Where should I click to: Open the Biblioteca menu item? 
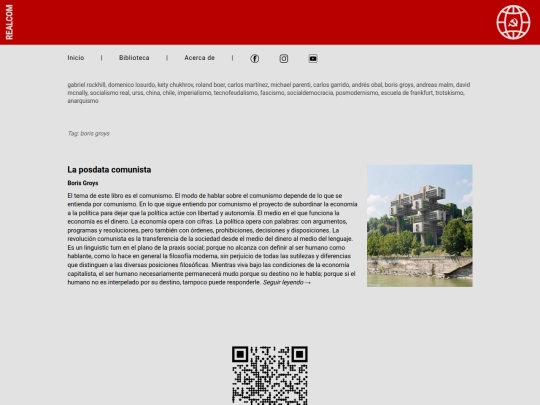(134, 58)
